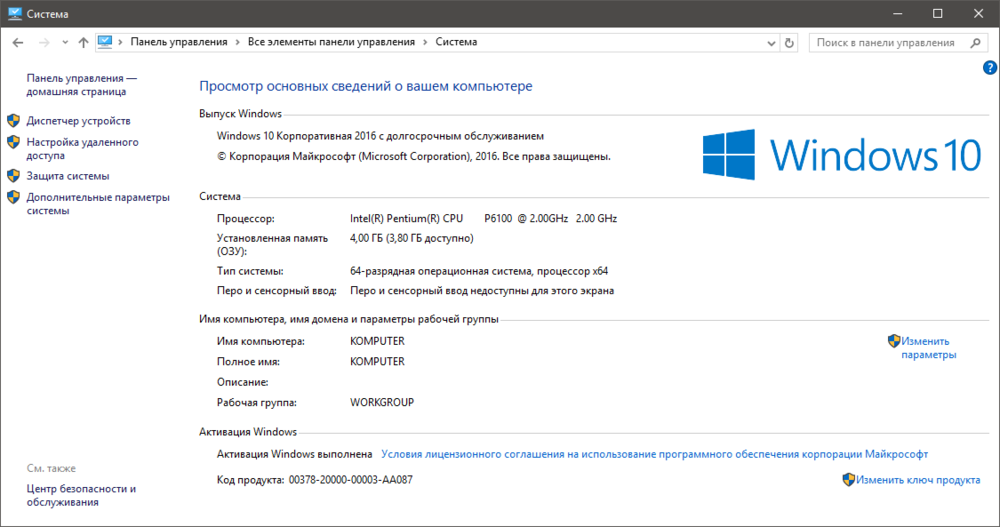Expand the address bar history dropdown
The height and width of the screenshot is (527, 1000).
(772, 43)
